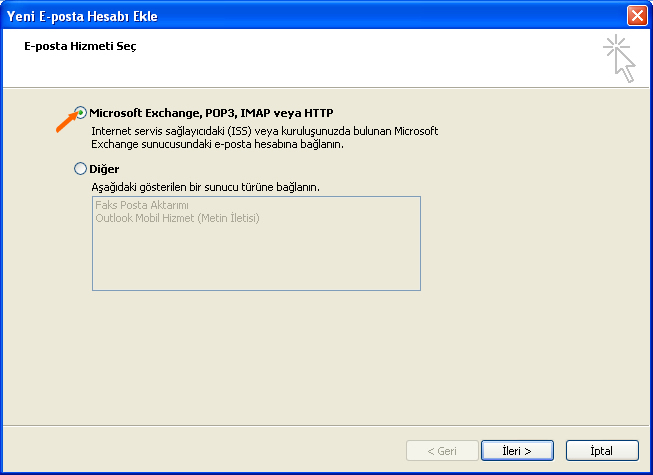Click the Microsoft Exchange, POP3, IMAP veya HTTP label
Viewport: 653px width, 475px height.
[x=211, y=113]
